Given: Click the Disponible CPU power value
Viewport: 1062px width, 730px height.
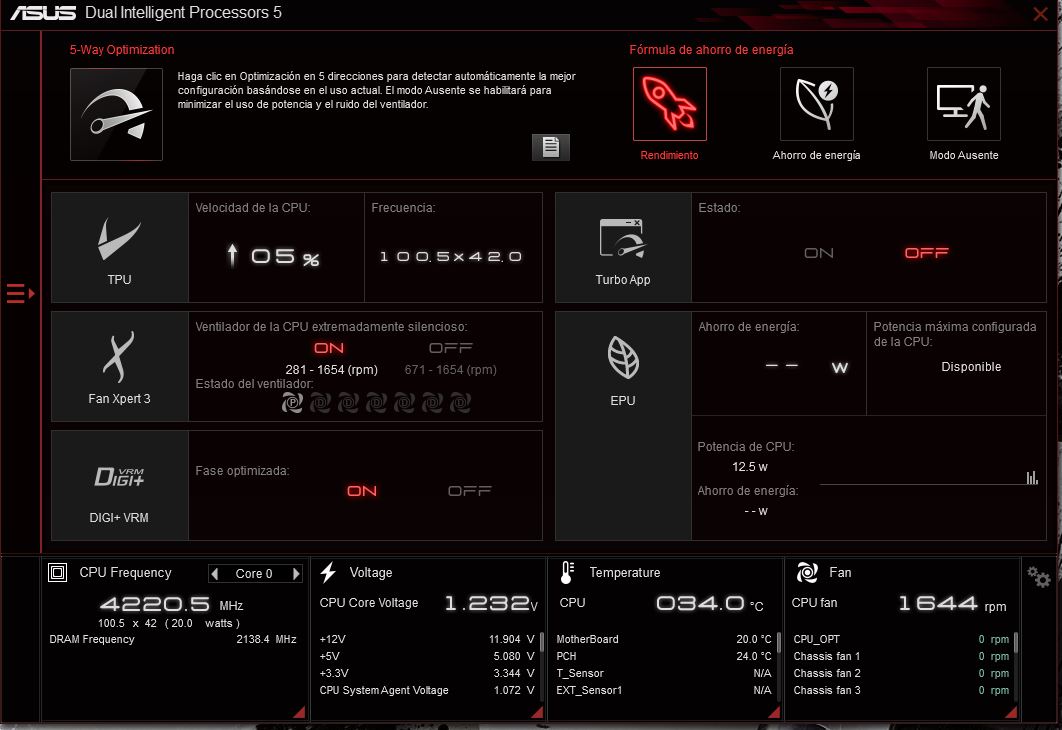Looking at the screenshot, I should pyautogui.click(x=971, y=366).
